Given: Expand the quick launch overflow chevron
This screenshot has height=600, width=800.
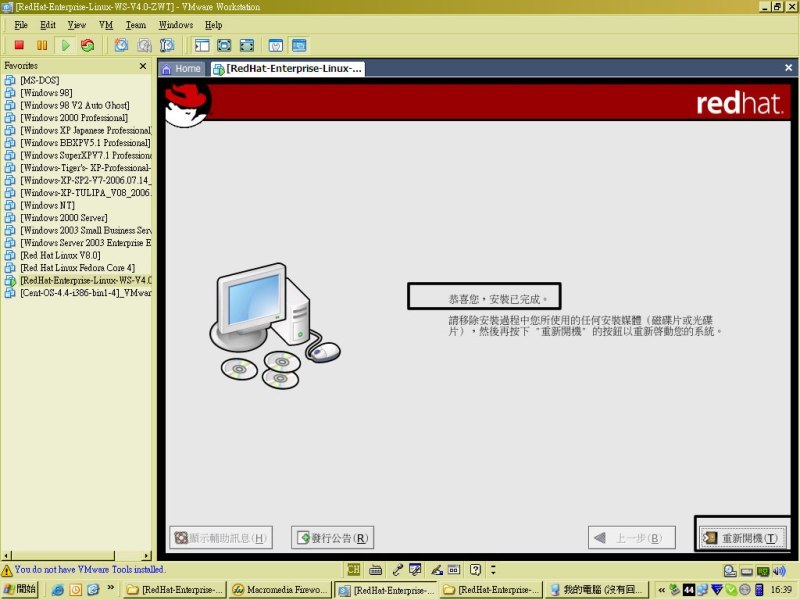Looking at the screenshot, I should click(111, 588).
